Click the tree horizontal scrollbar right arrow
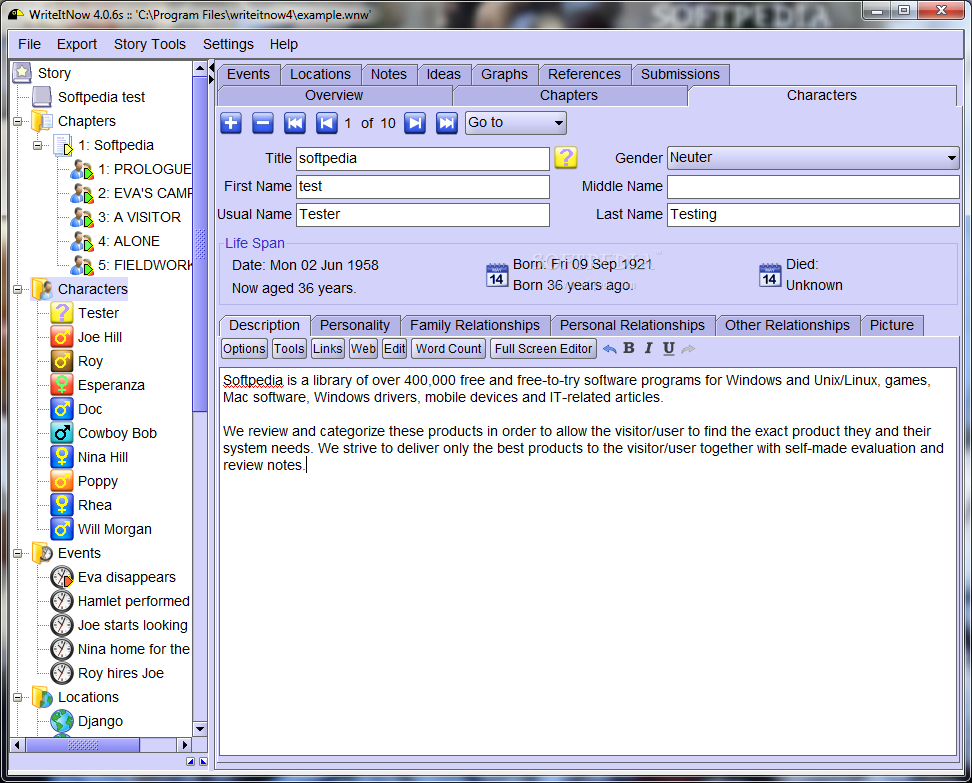 (184, 745)
